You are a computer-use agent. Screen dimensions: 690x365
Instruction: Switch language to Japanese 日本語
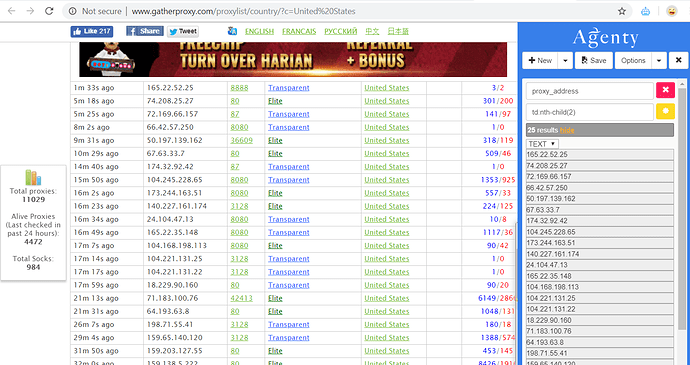pyautogui.click(x=398, y=31)
